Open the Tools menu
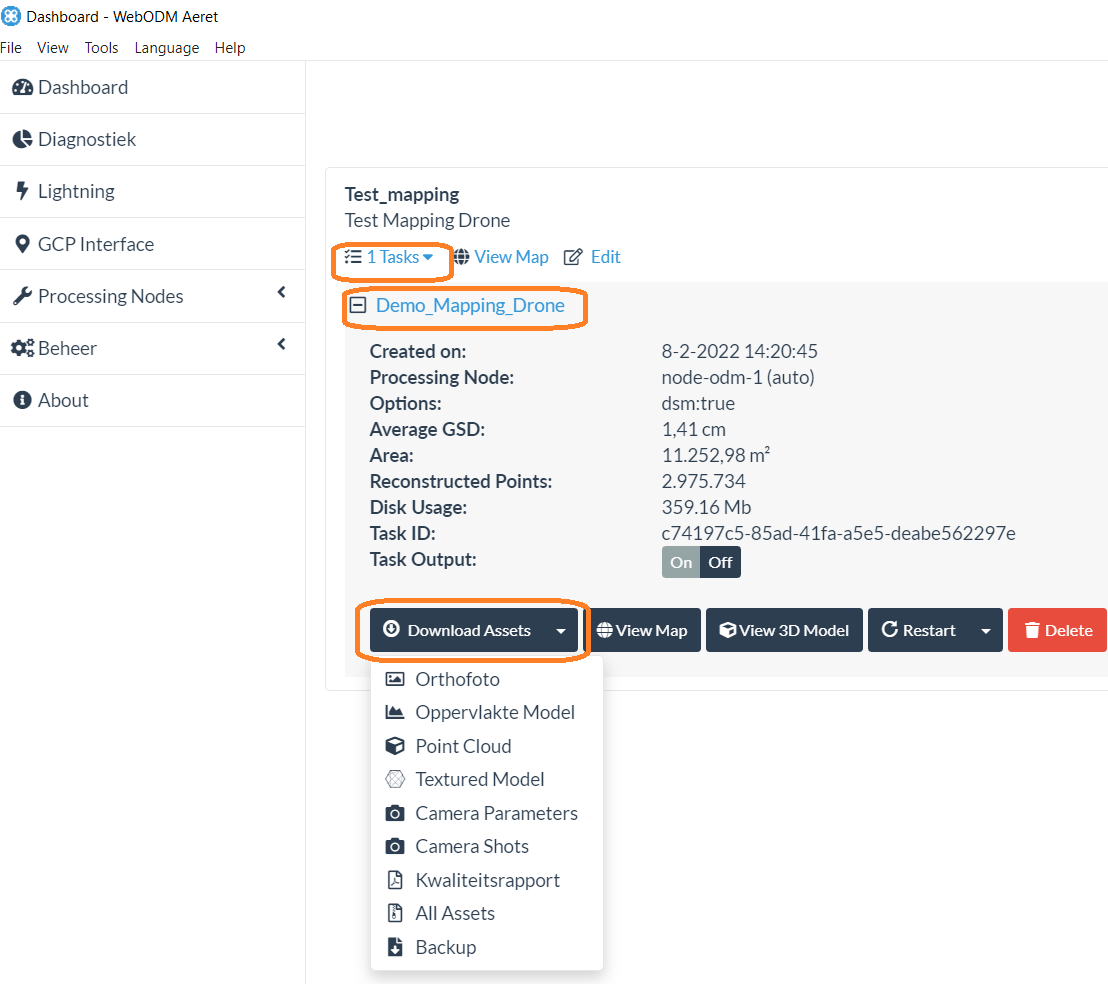The height and width of the screenshot is (984, 1108). pos(101,47)
